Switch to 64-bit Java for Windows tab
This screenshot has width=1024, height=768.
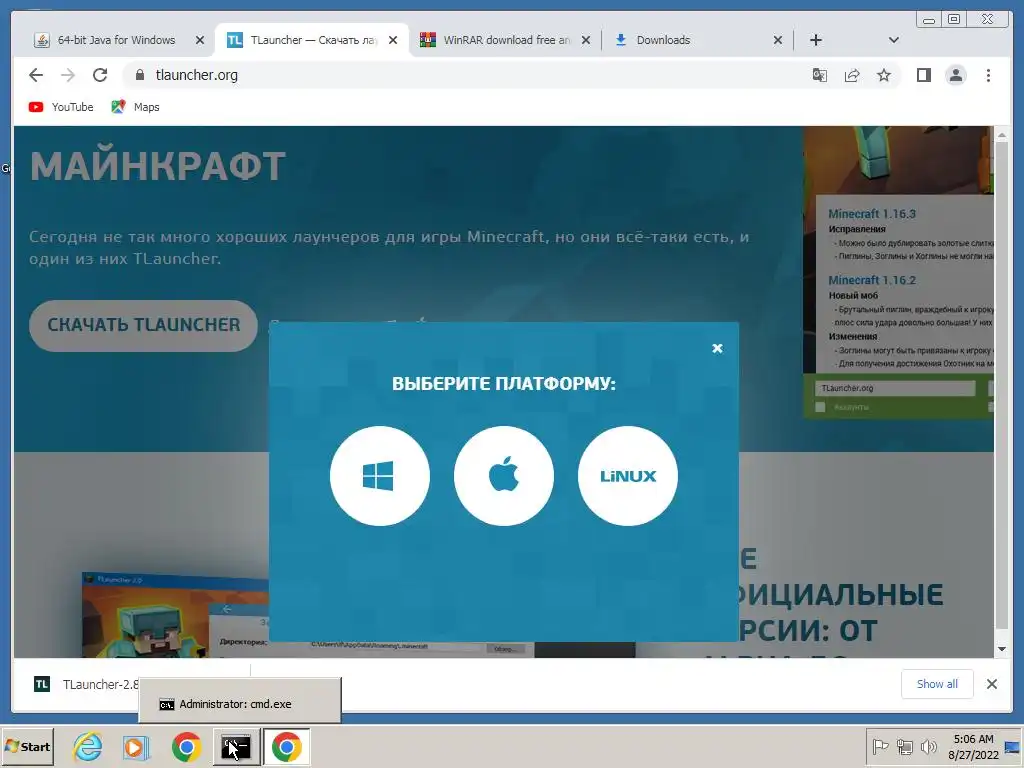[x=116, y=40]
